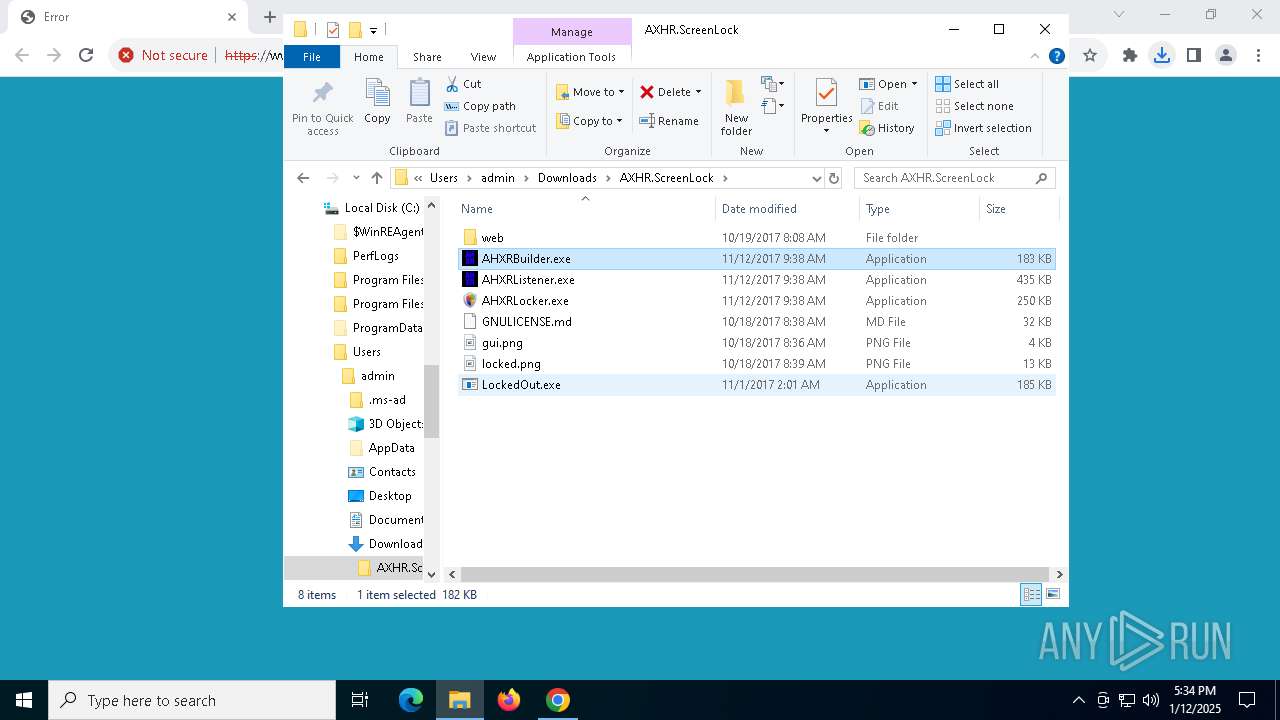The width and height of the screenshot is (1280, 720).
Task: Open file History from the ribbon
Action: 886,128
